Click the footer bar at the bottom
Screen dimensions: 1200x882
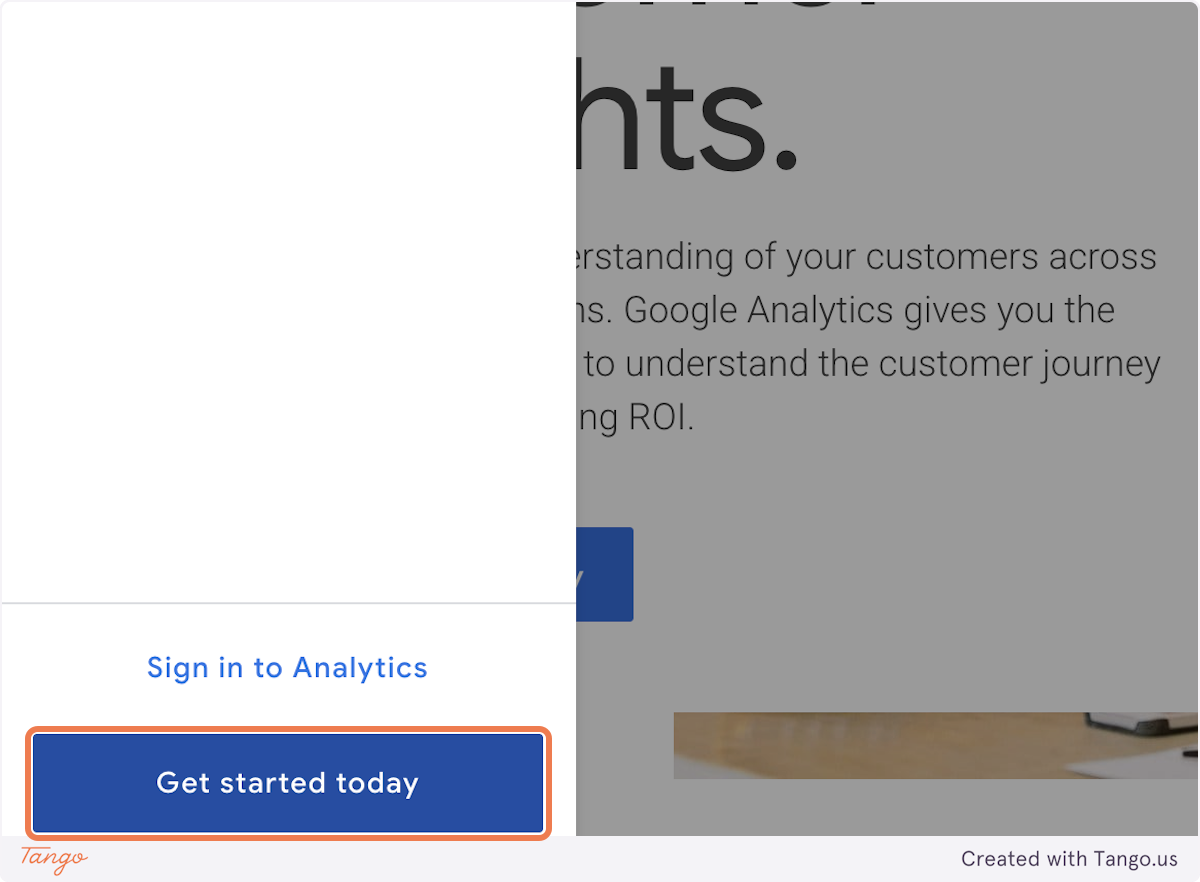pyautogui.click(x=600, y=860)
